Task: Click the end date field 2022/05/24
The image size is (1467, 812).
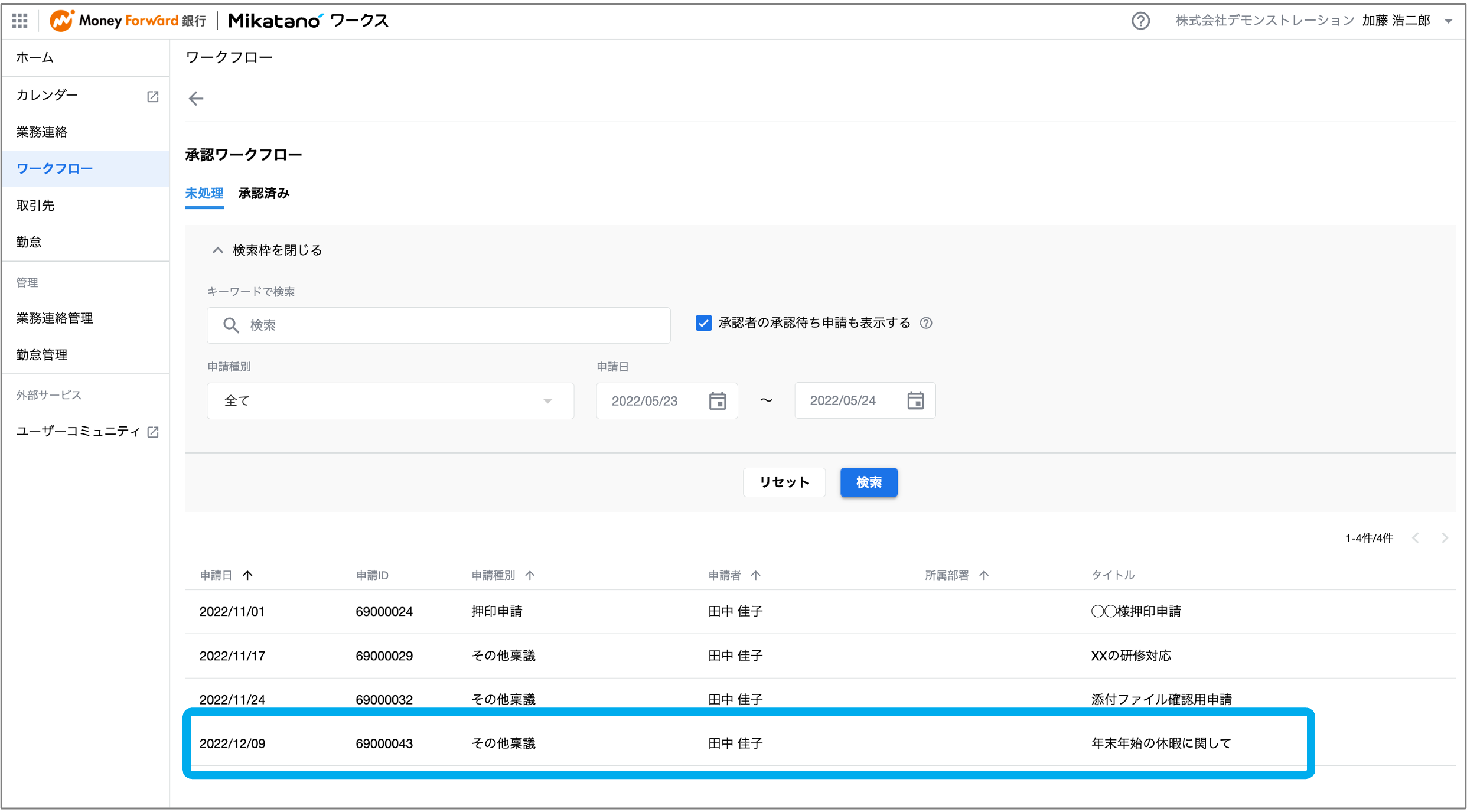Action: pyautogui.click(x=865, y=401)
